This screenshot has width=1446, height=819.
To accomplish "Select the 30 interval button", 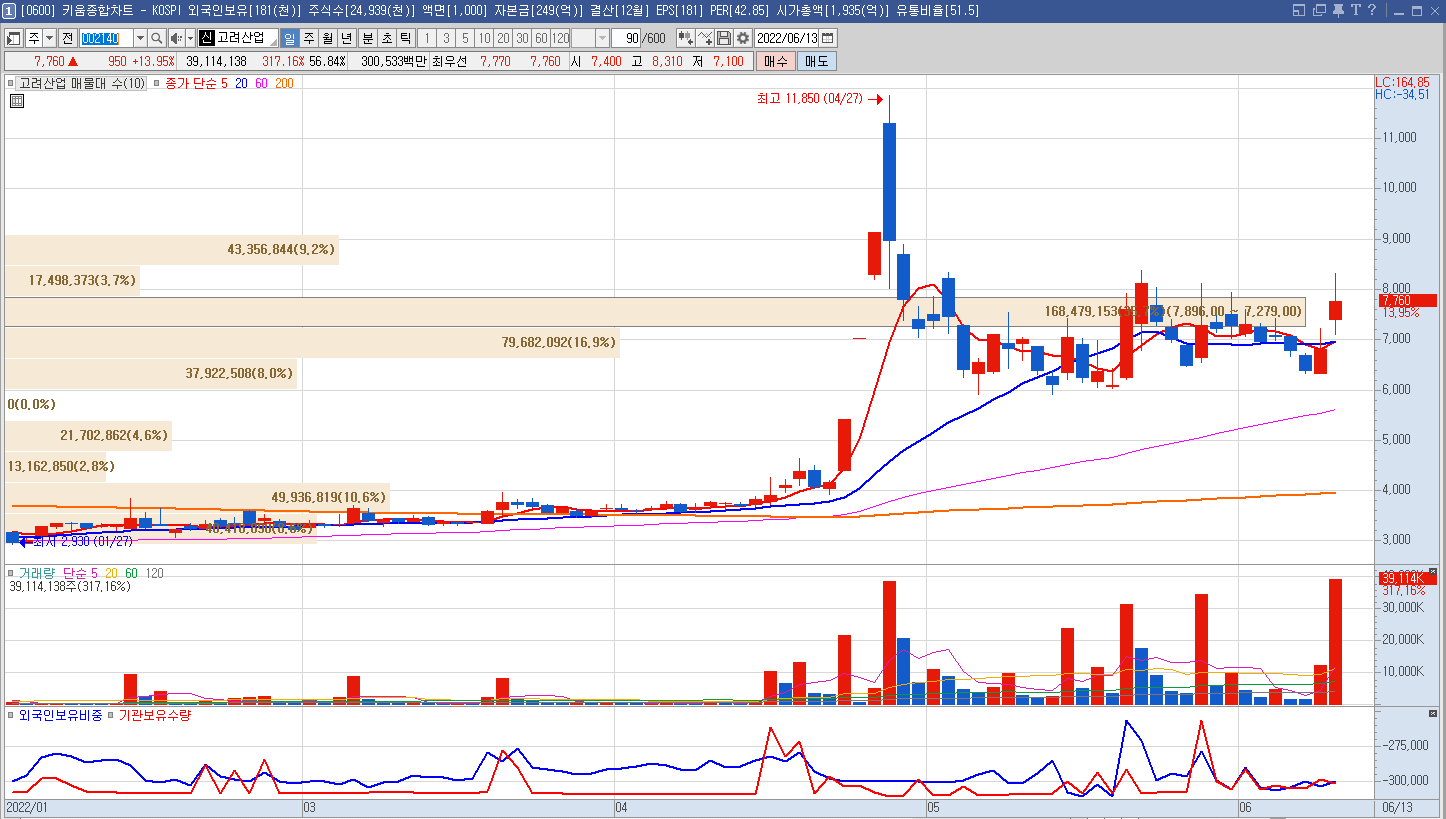I will click(522, 38).
